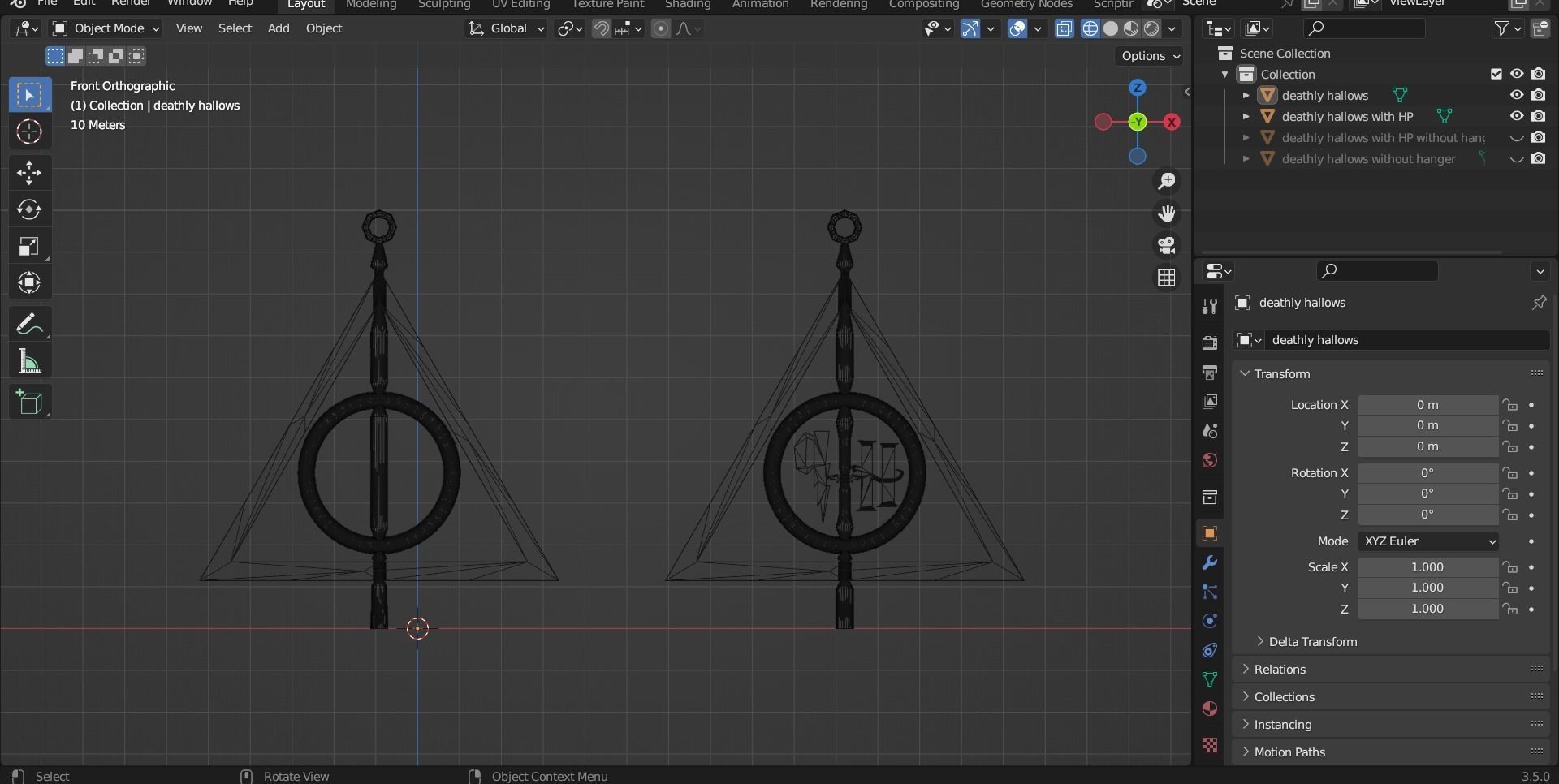Toggle lock on Location X
This screenshot has width=1559, height=784.
(x=1509, y=404)
